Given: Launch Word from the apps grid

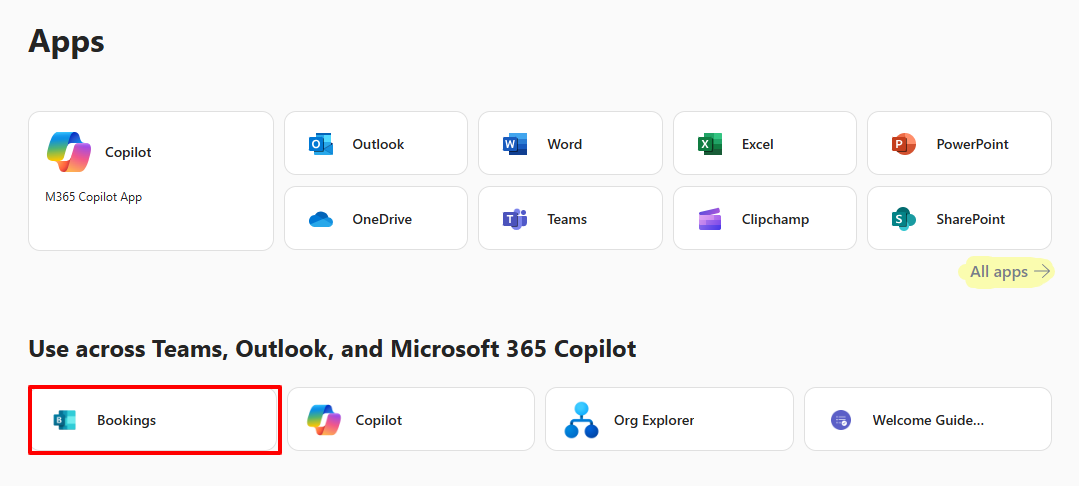Looking at the screenshot, I should click(515, 144).
